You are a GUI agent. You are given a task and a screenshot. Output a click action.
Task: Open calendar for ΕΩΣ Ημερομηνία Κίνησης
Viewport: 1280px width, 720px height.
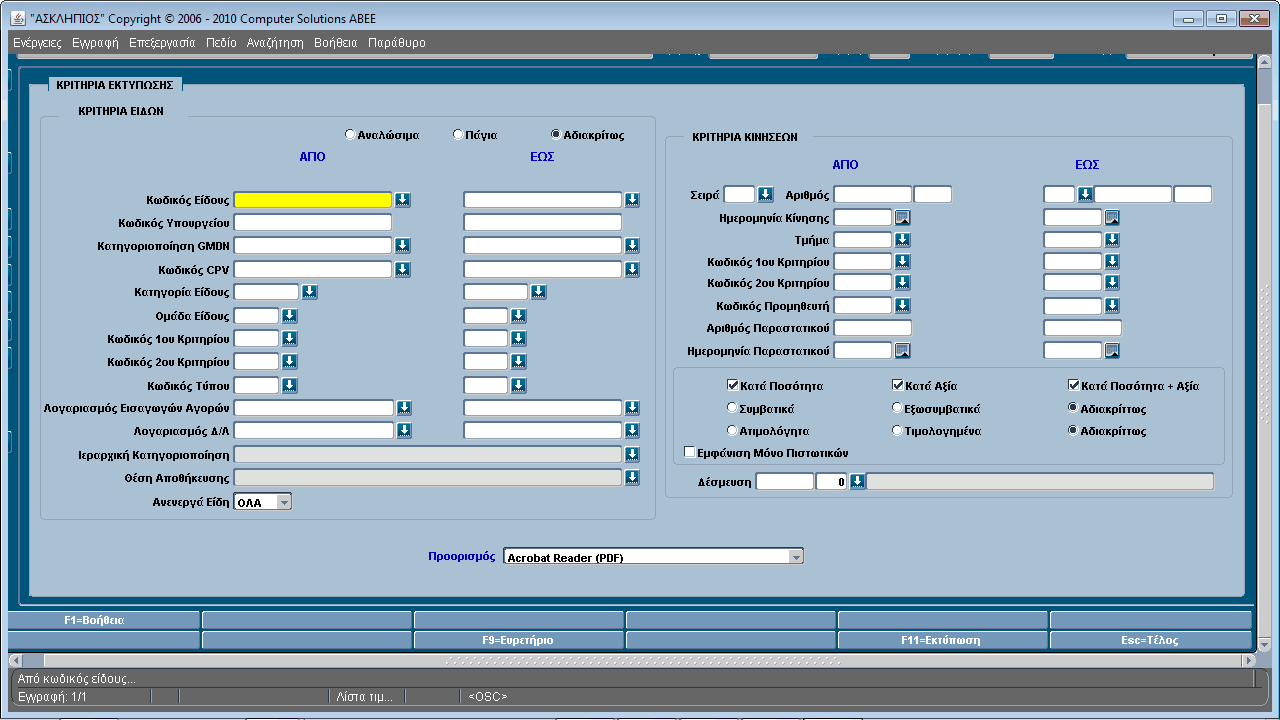(x=1112, y=217)
